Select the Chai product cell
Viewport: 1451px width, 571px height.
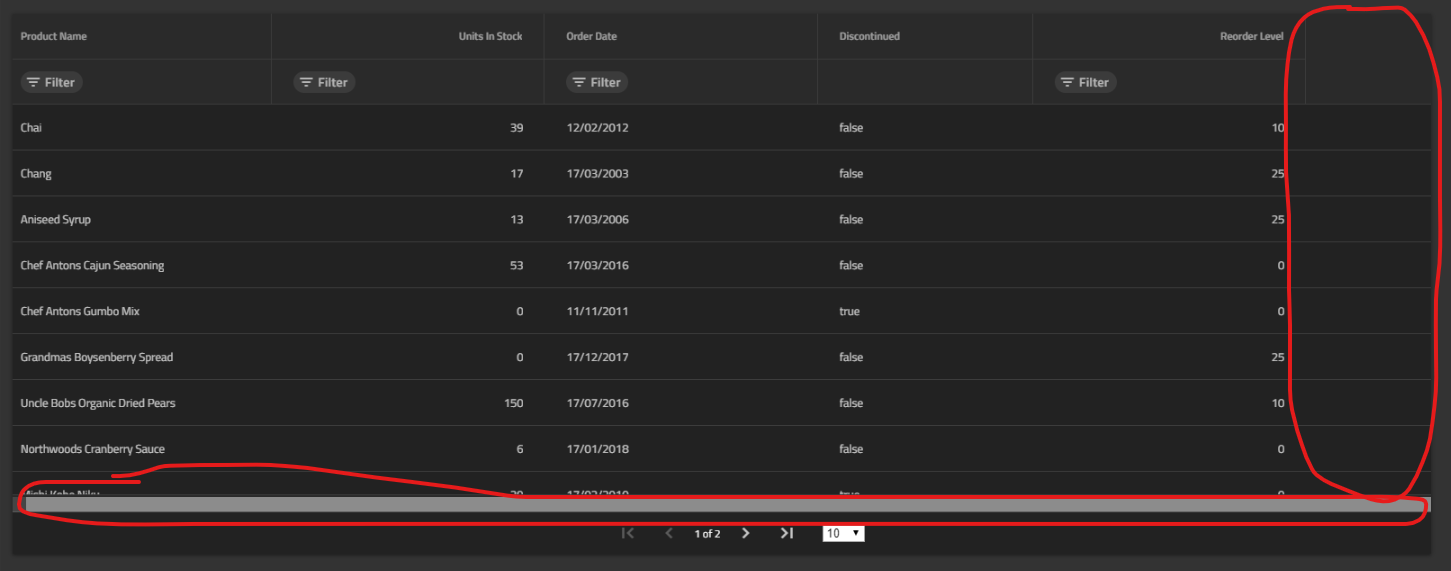142,128
